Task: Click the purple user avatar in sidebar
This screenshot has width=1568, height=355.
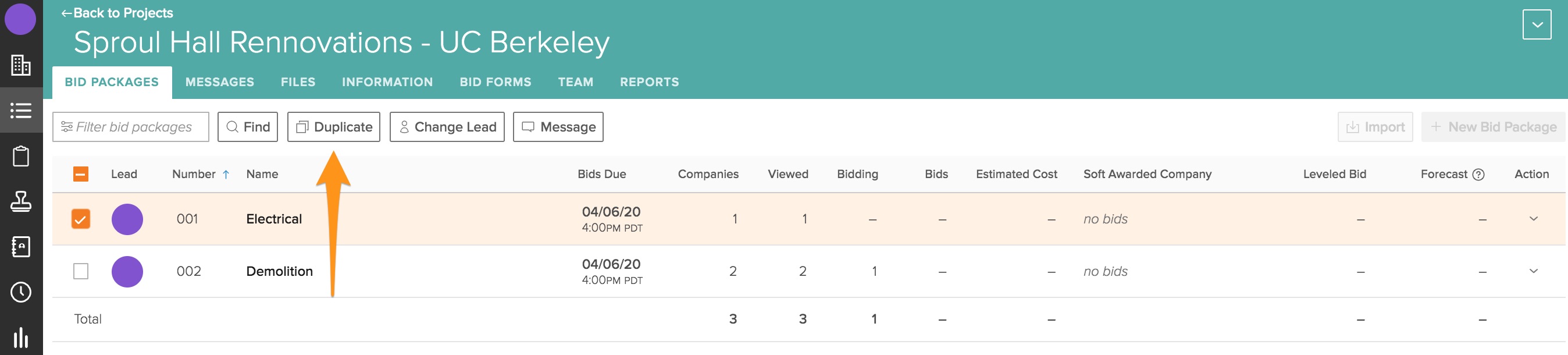Action: pos(21,18)
